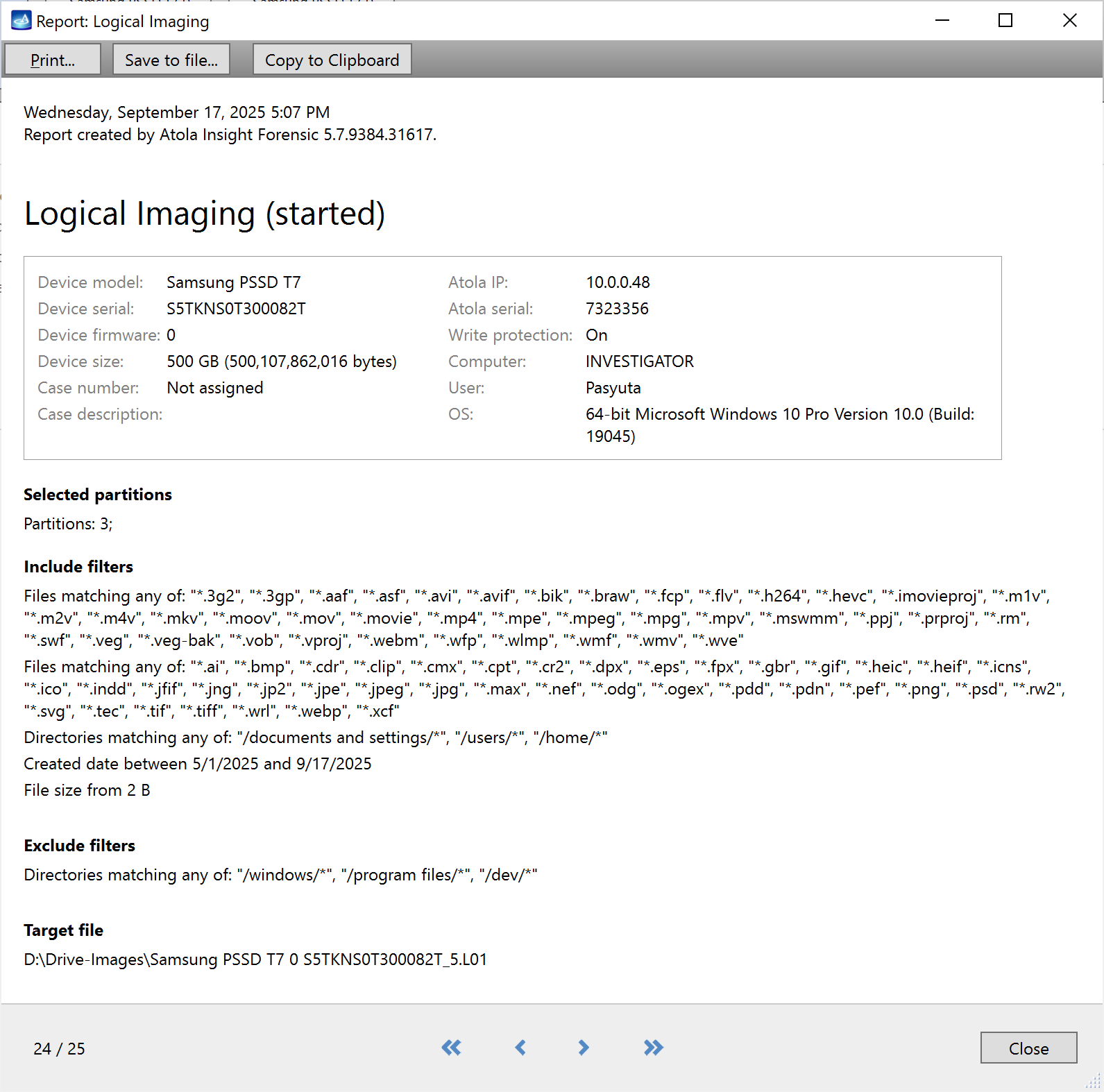
Task: Click the Device firmware value 0
Action: coord(171,335)
